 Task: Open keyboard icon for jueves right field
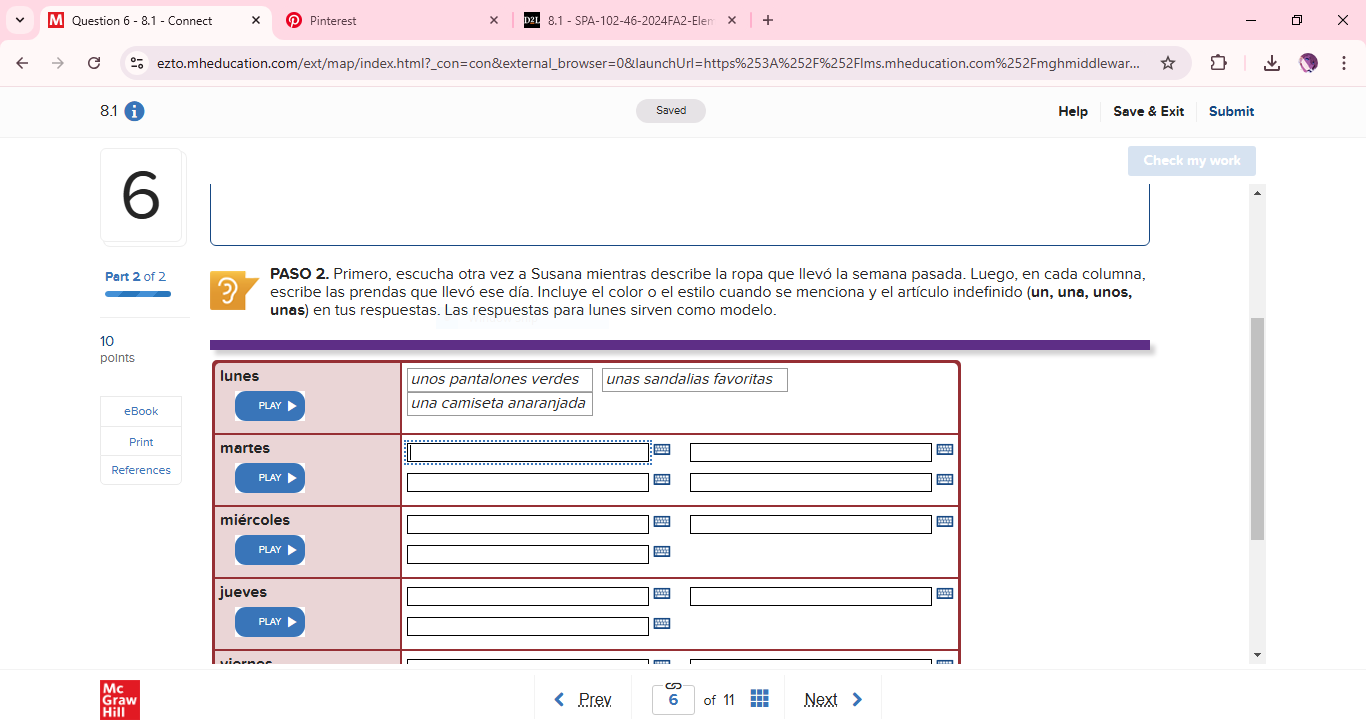coord(945,594)
